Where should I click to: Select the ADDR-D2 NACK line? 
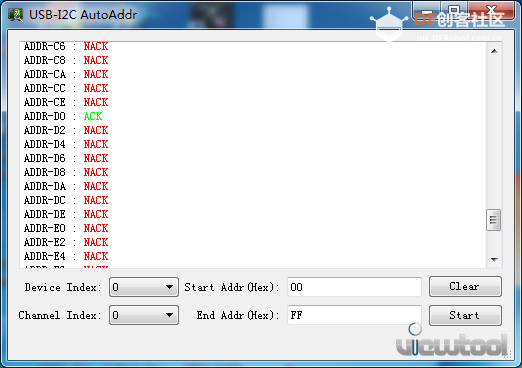(66, 130)
